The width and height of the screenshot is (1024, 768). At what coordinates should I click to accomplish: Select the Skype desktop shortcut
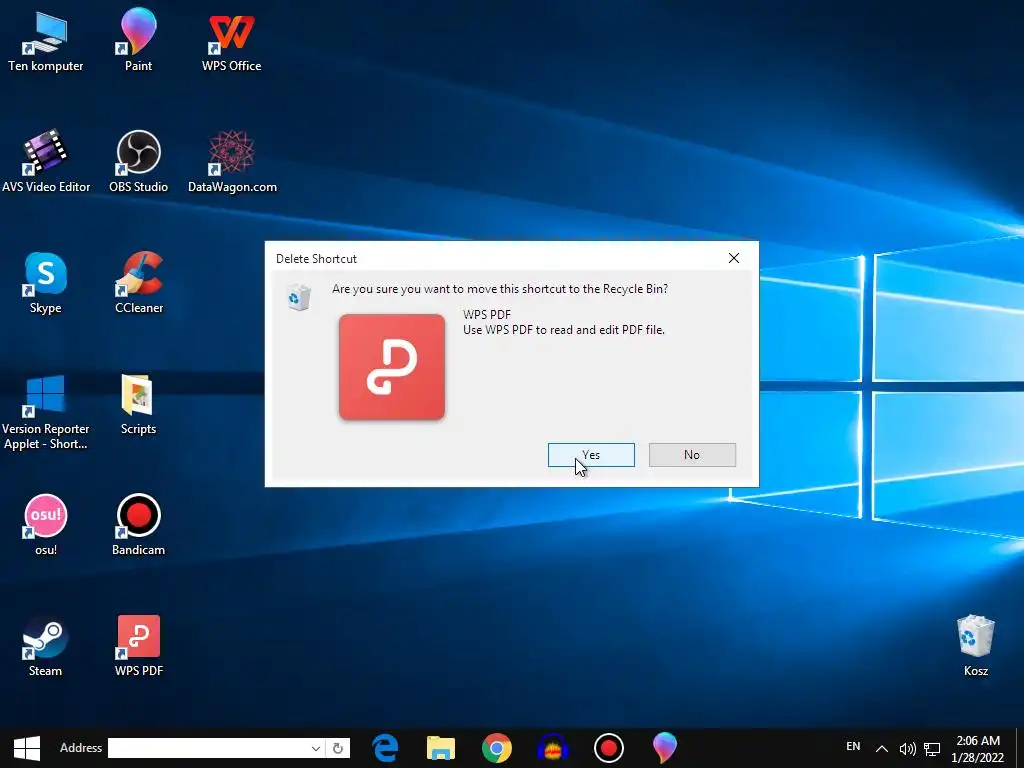pyautogui.click(x=46, y=283)
